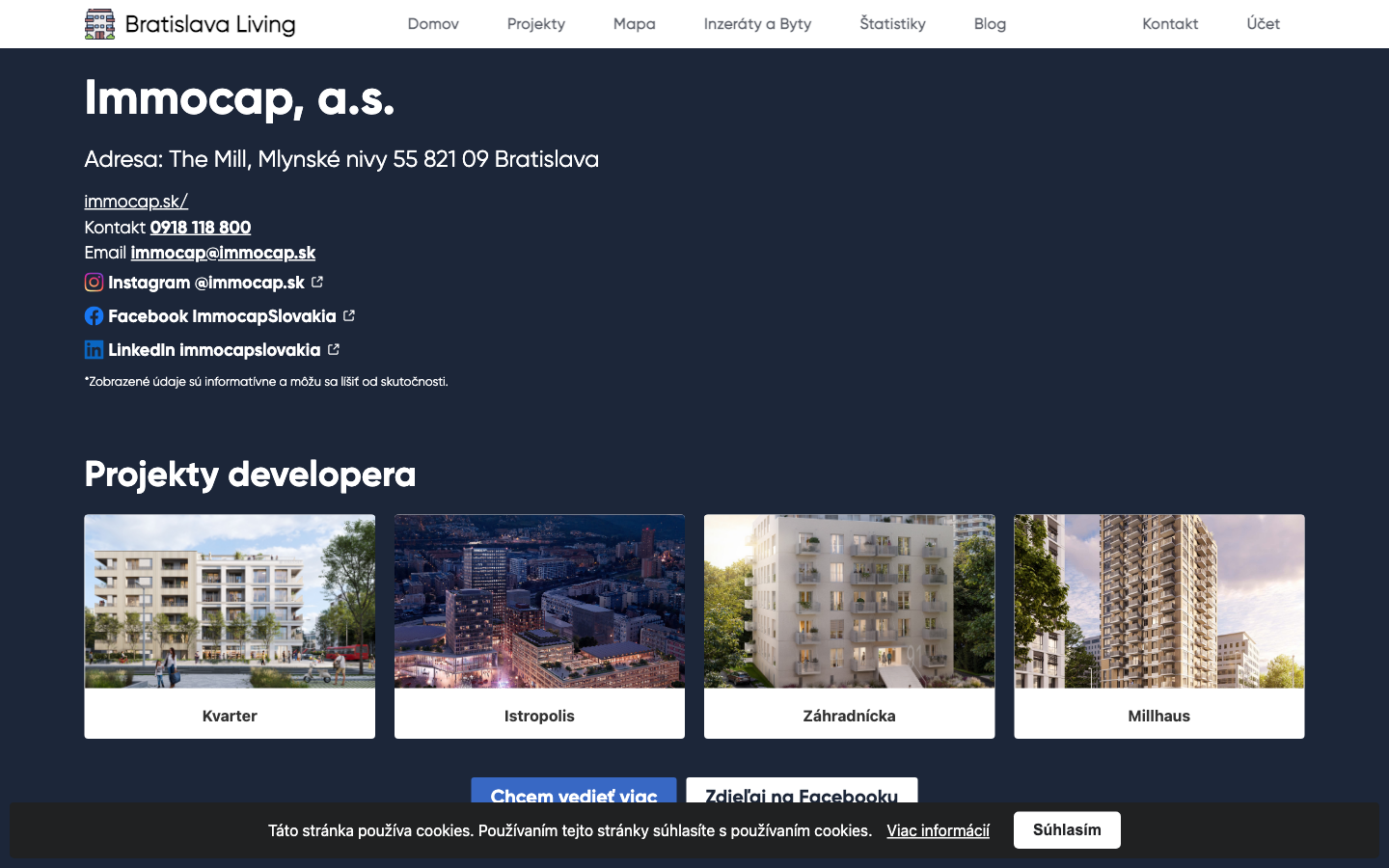1389x868 pixels.
Task: Go to the Štatistiky page
Action: tap(892, 23)
